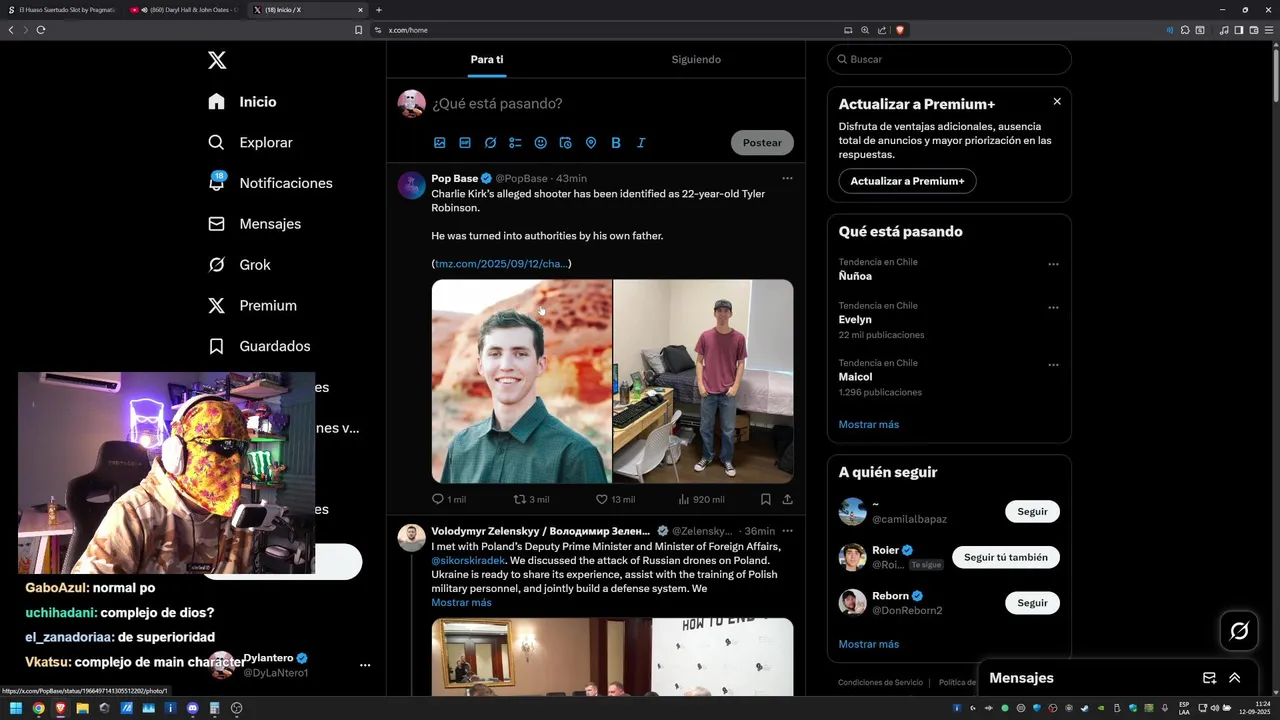Reload the page with the refresh icon
This screenshot has height=720, width=1280.
(x=41, y=30)
